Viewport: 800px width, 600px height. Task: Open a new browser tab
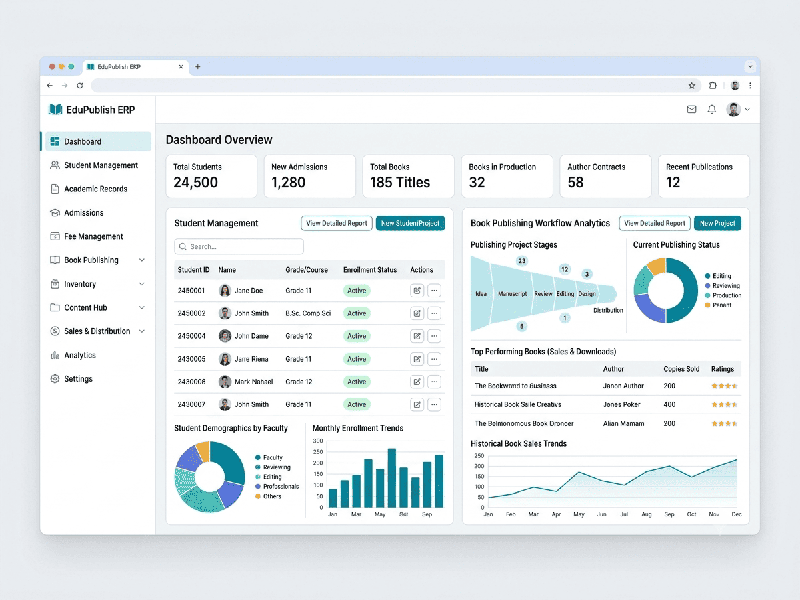point(197,66)
